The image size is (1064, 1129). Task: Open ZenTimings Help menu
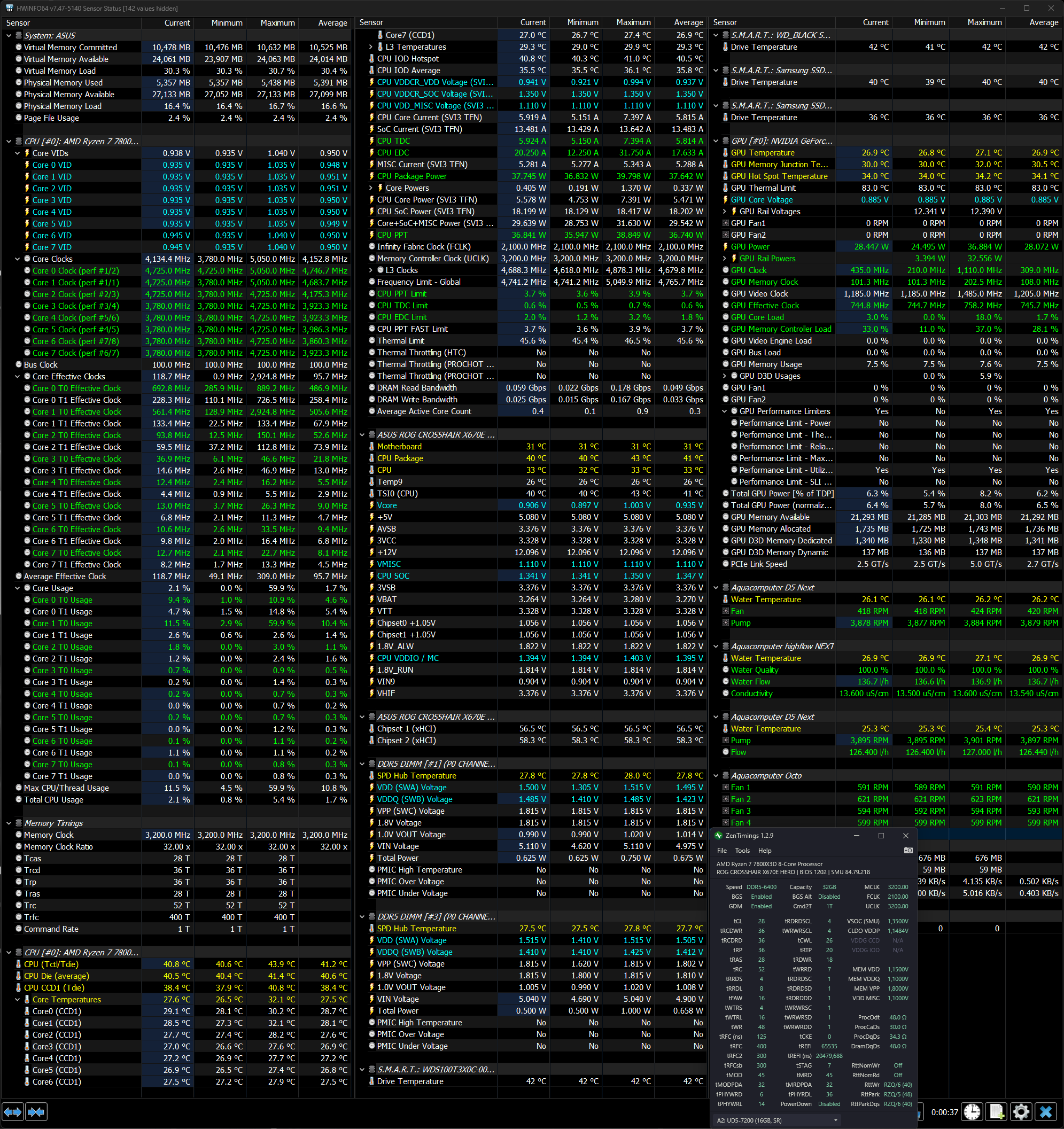pos(765,850)
